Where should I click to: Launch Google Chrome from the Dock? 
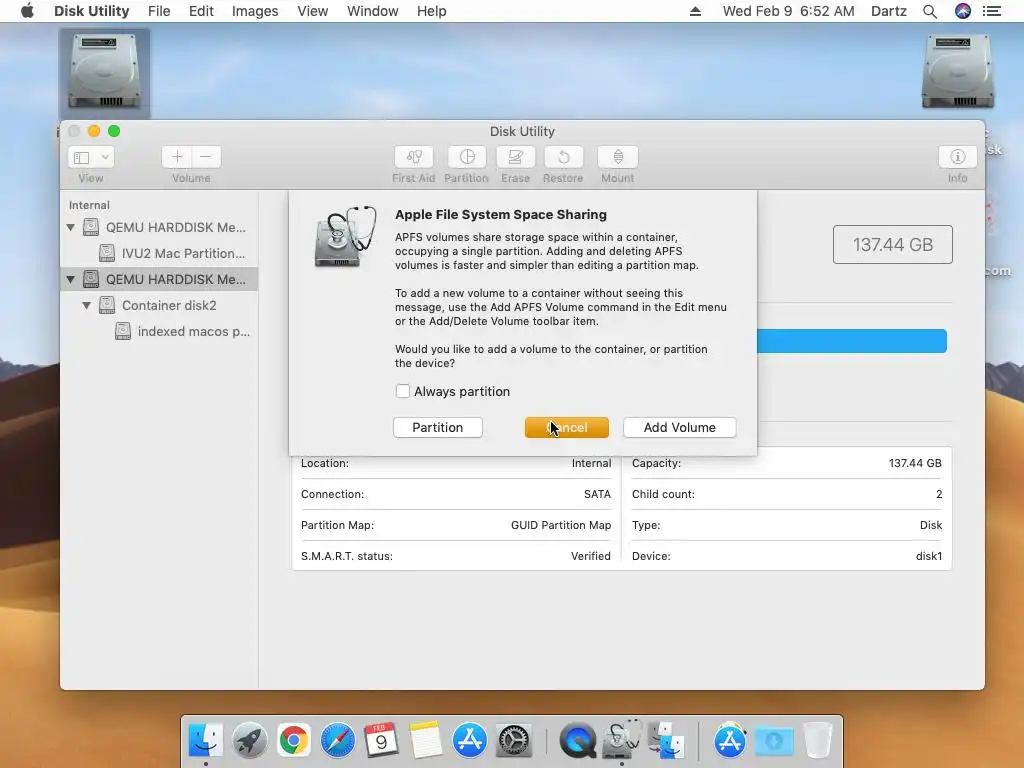pos(294,740)
